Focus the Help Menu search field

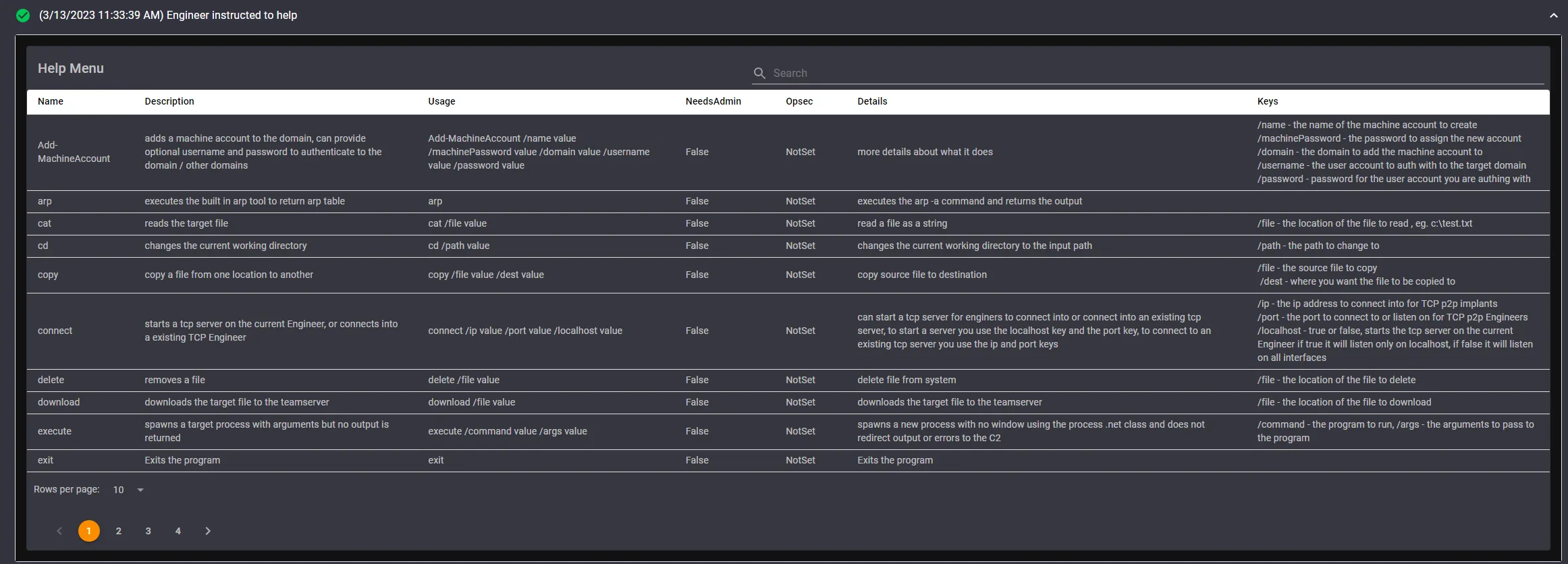pos(1147,73)
